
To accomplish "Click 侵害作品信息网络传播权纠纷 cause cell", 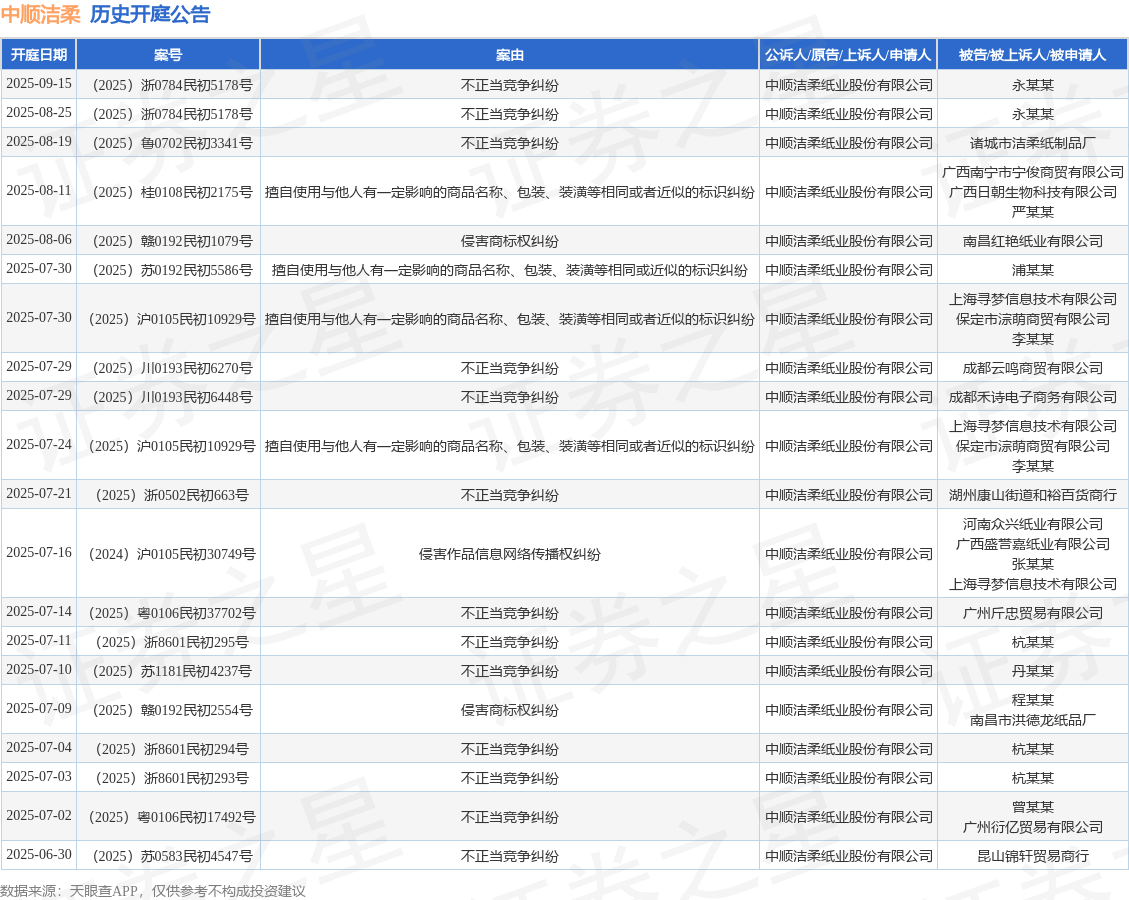I will [510, 554].
